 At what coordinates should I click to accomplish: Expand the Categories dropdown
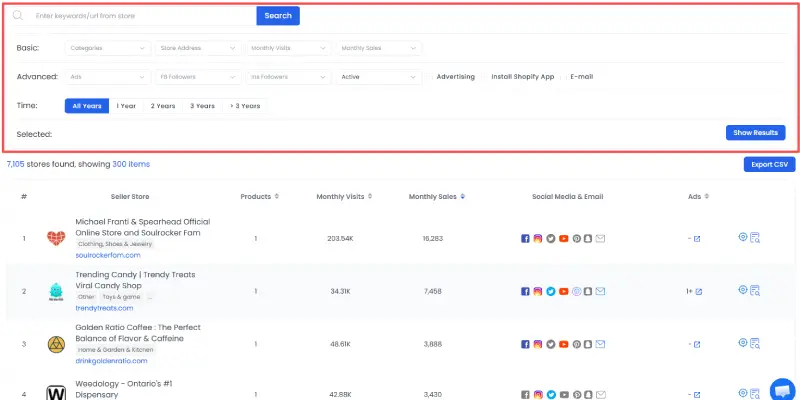coord(108,48)
